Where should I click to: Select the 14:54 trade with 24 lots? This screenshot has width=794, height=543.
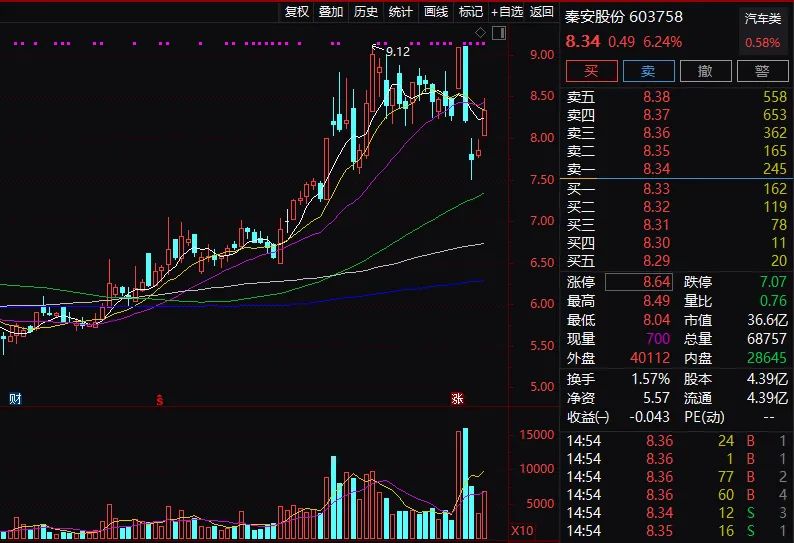[676, 441]
